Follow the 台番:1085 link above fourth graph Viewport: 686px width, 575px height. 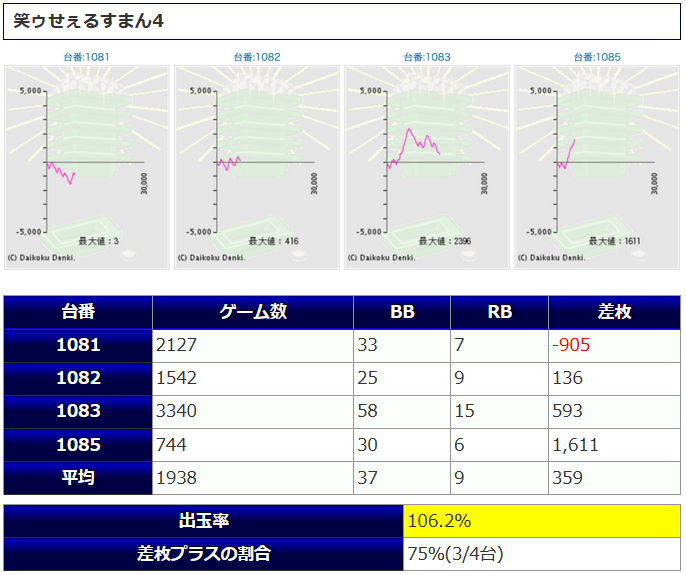point(597,58)
